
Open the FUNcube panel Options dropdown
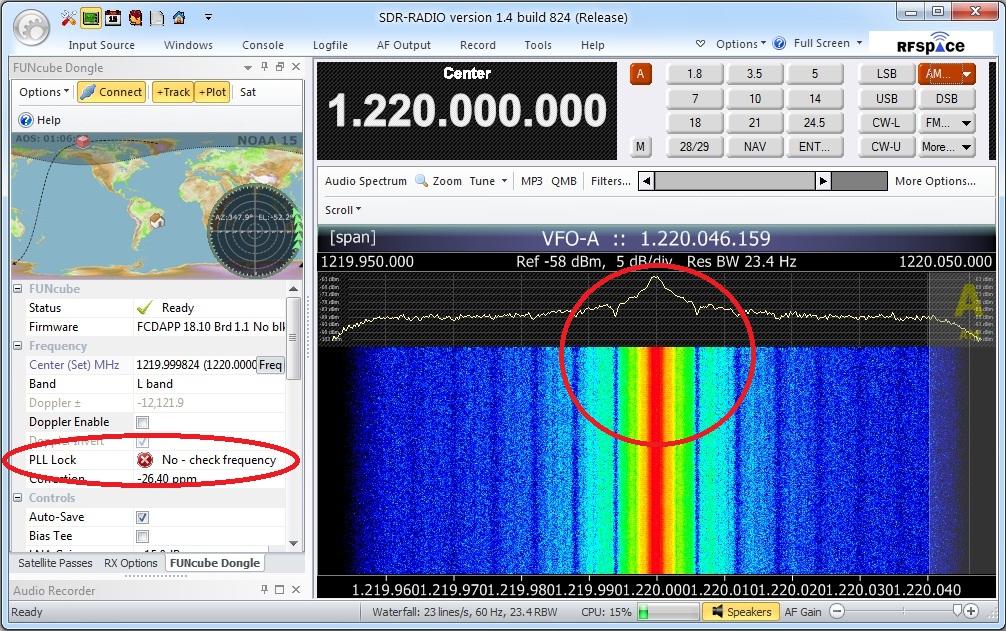45,92
